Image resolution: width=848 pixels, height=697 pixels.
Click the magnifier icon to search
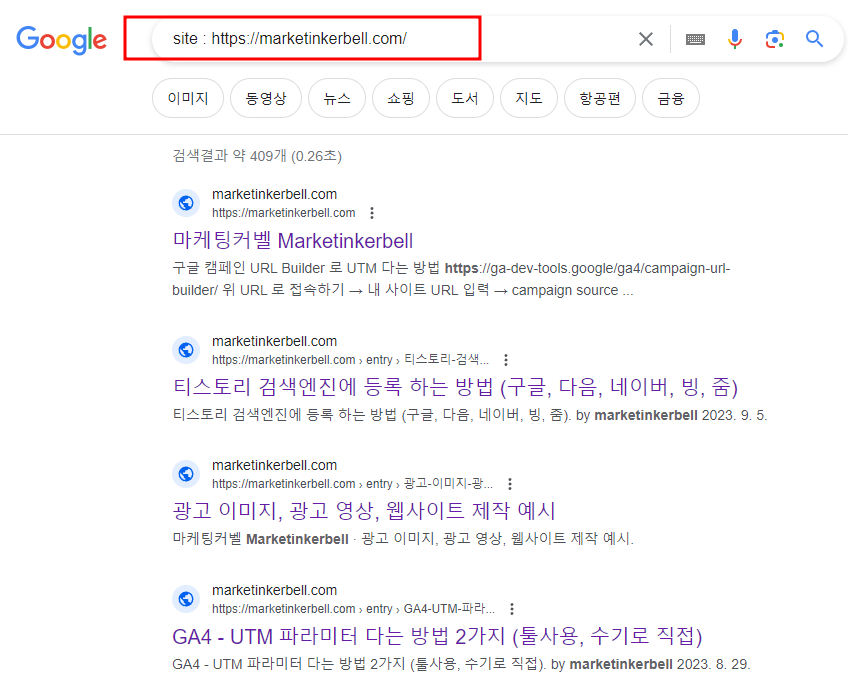(814, 38)
